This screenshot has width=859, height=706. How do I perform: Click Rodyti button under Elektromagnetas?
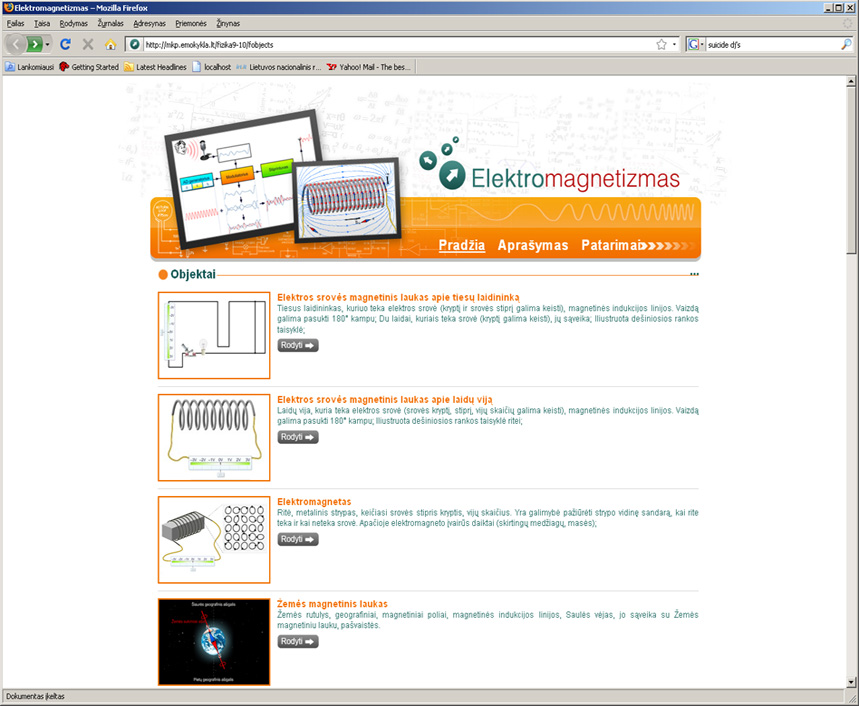click(x=297, y=539)
